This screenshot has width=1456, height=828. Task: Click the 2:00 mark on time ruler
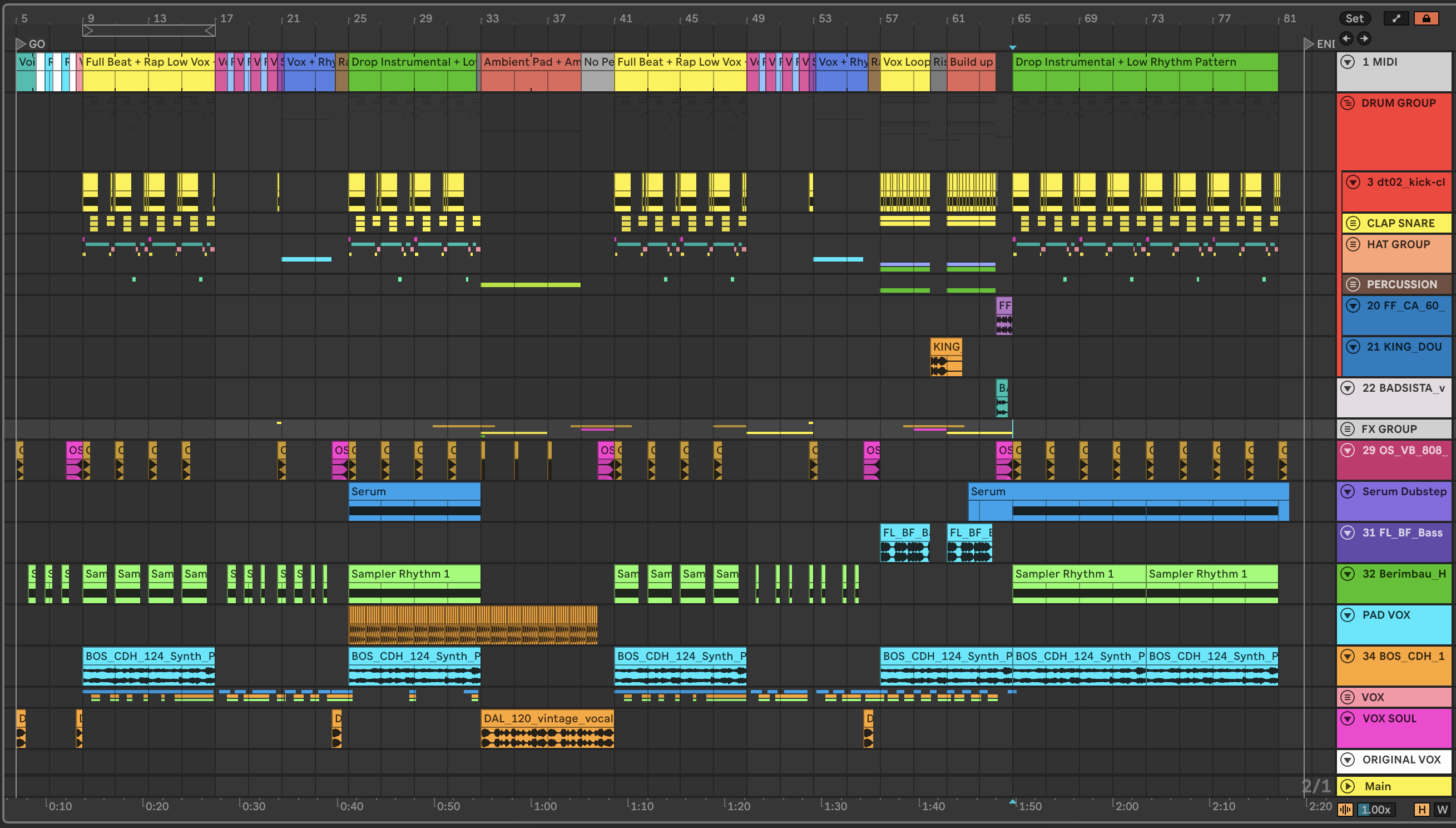coord(1126,806)
